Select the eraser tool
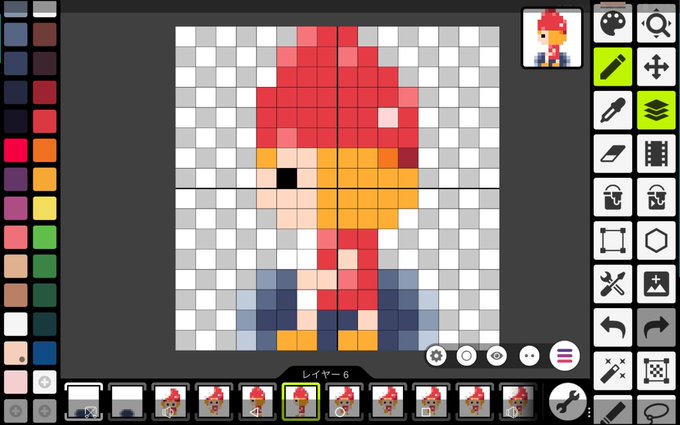The height and width of the screenshot is (425, 680). click(x=613, y=153)
